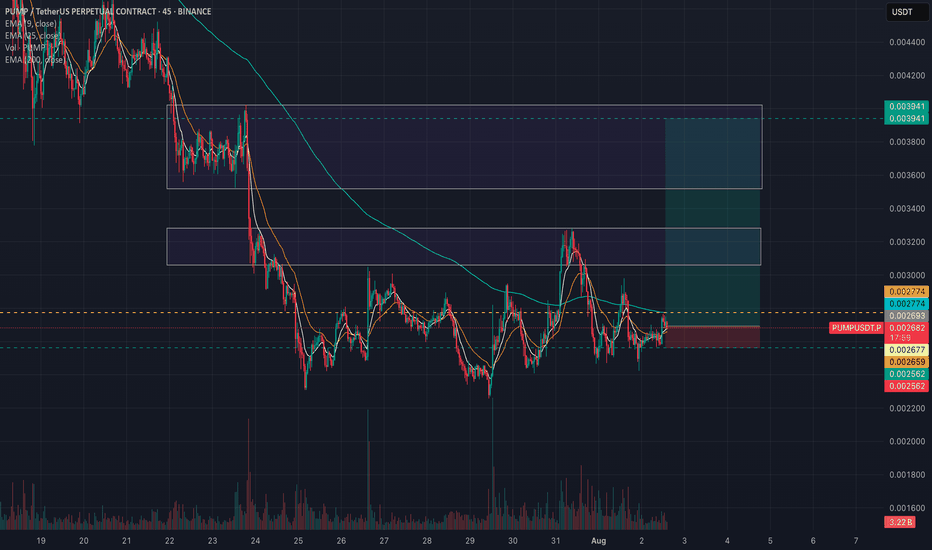Click the 0.002000 price axis tick
This screenshot has width=932, height=550.
pos(907,442)
